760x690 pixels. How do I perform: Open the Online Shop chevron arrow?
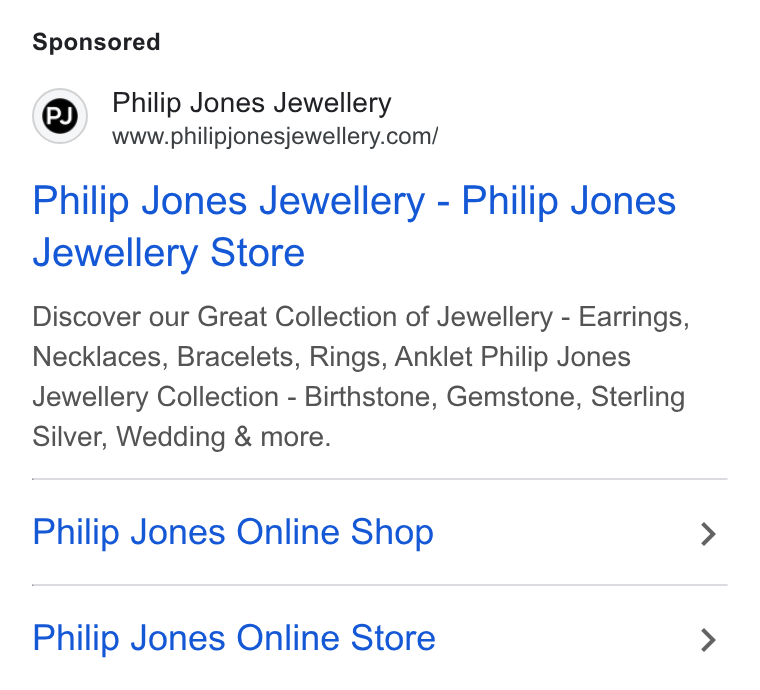[x=709, y=534]
